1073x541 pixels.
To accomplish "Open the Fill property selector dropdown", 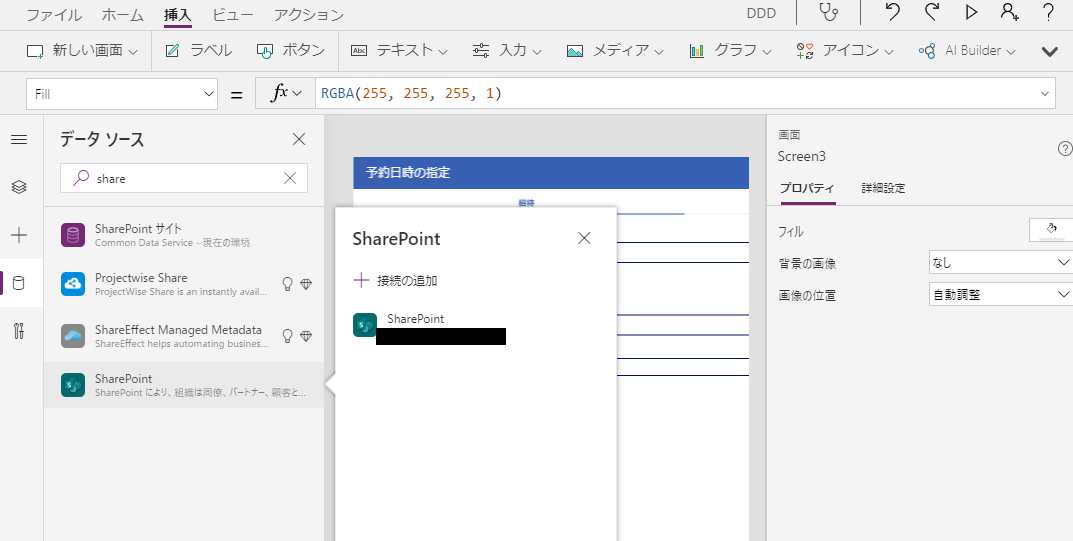I will tap(122, 94).
